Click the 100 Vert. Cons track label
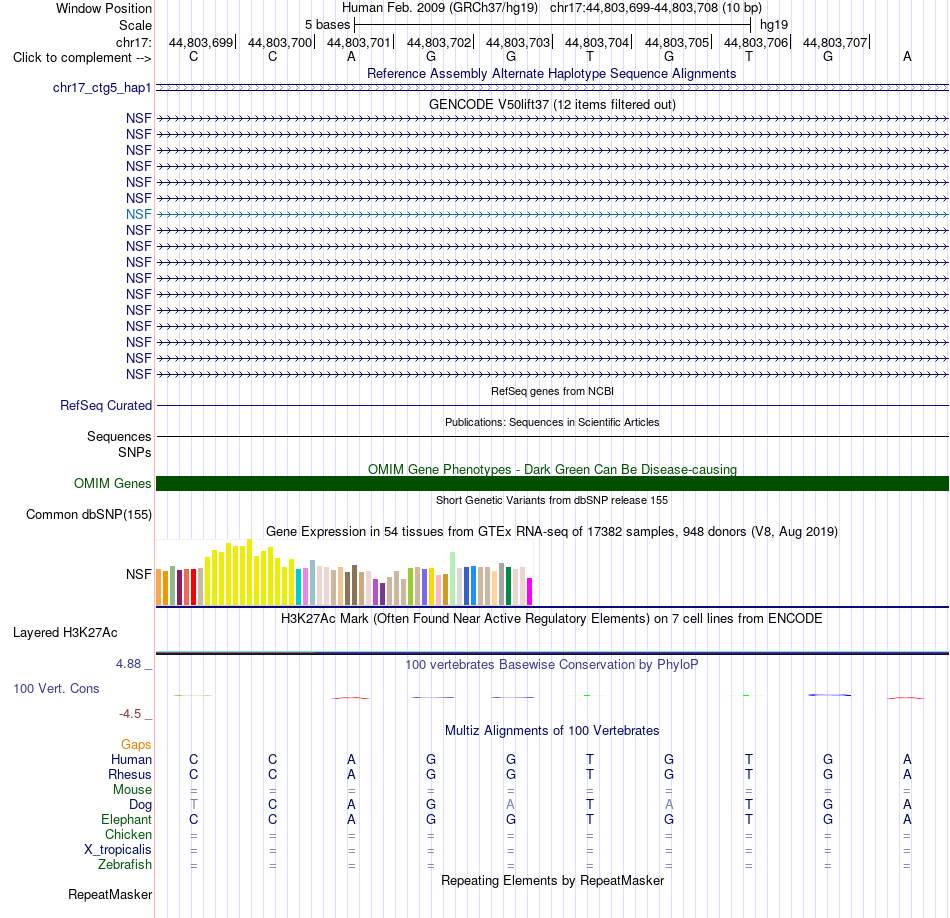The image size is (950, 918). tap(56, 688)
